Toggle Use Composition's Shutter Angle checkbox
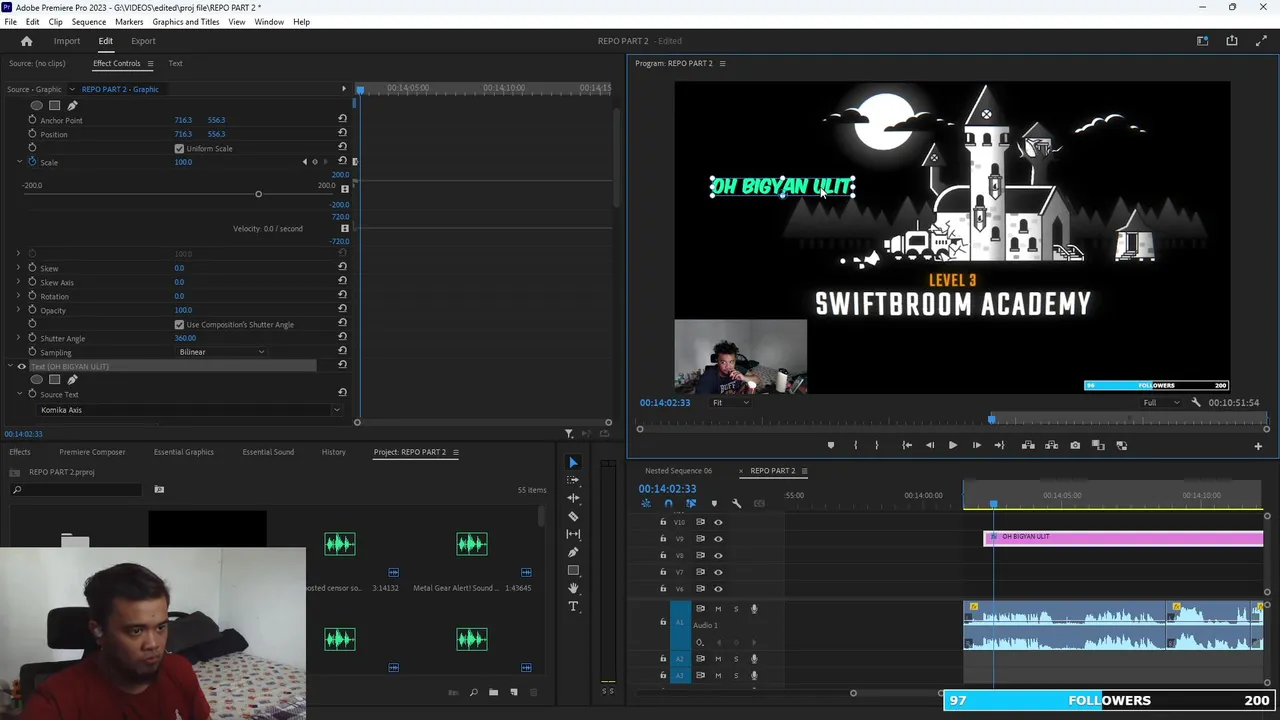 click(179, 324)
